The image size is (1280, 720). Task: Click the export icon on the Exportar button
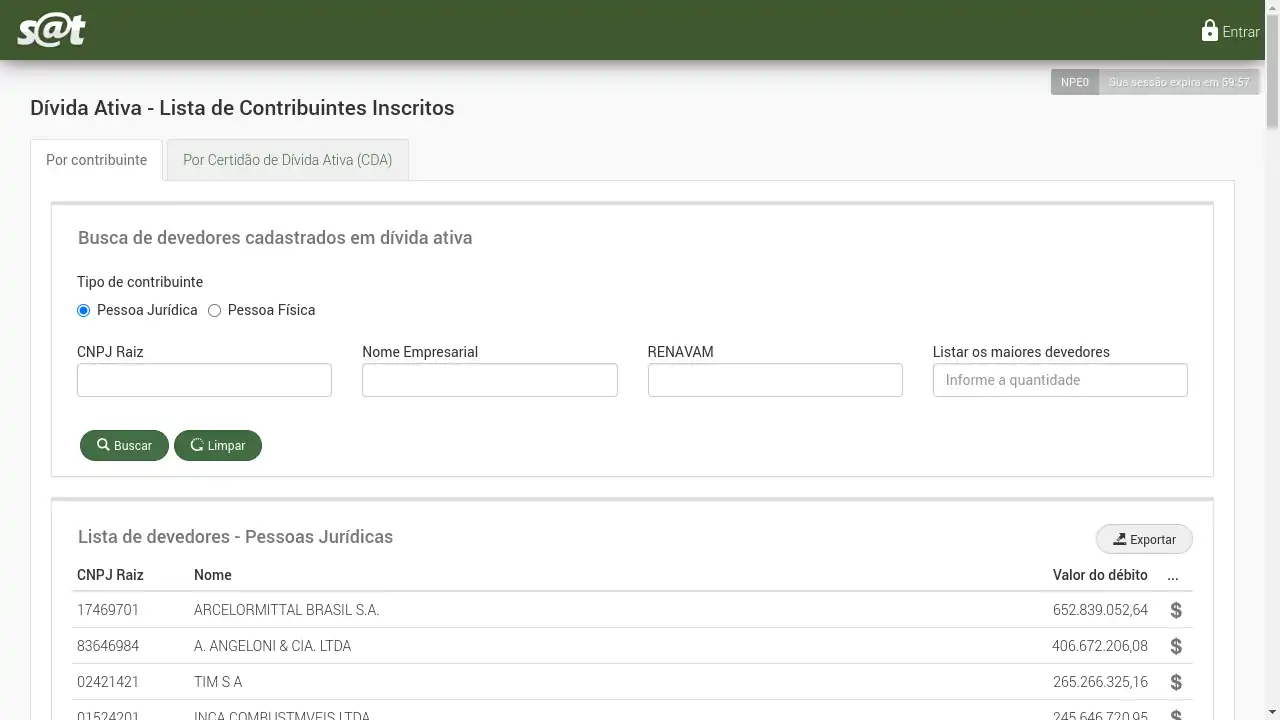pos(1118,539)
